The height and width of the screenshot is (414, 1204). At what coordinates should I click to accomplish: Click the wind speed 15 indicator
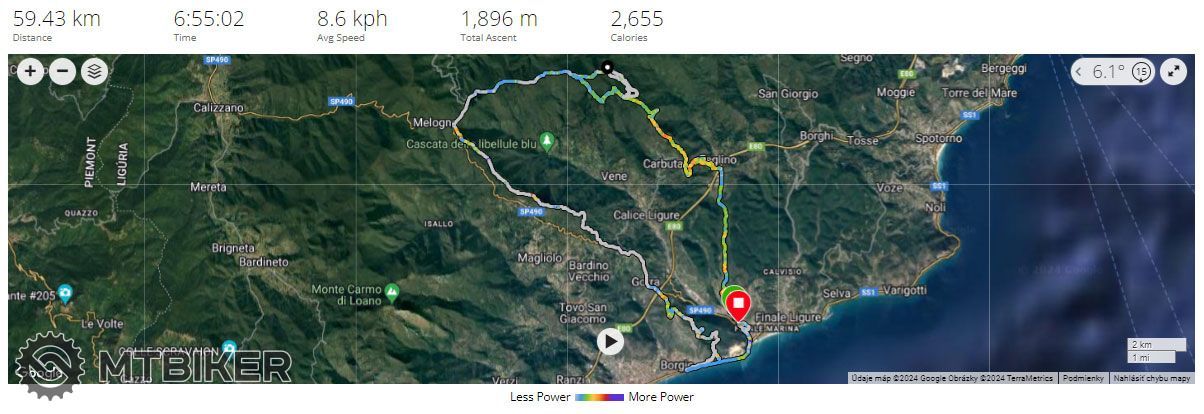point(1142,72)
